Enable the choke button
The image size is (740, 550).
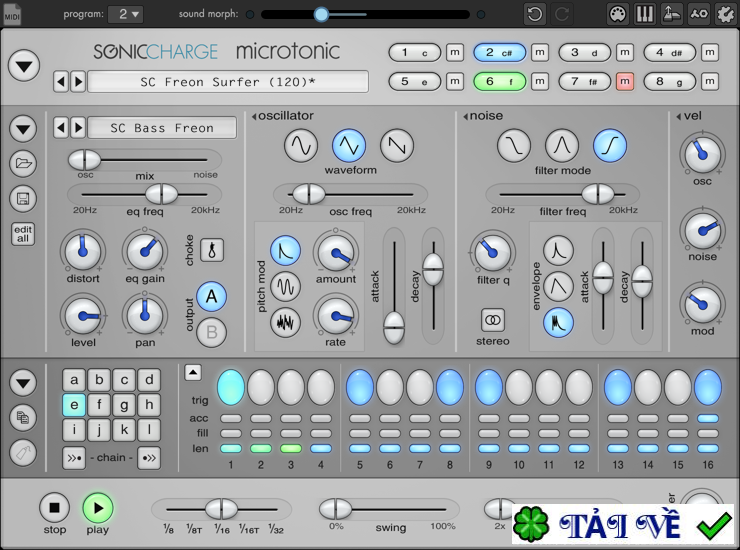pos(212,249)
